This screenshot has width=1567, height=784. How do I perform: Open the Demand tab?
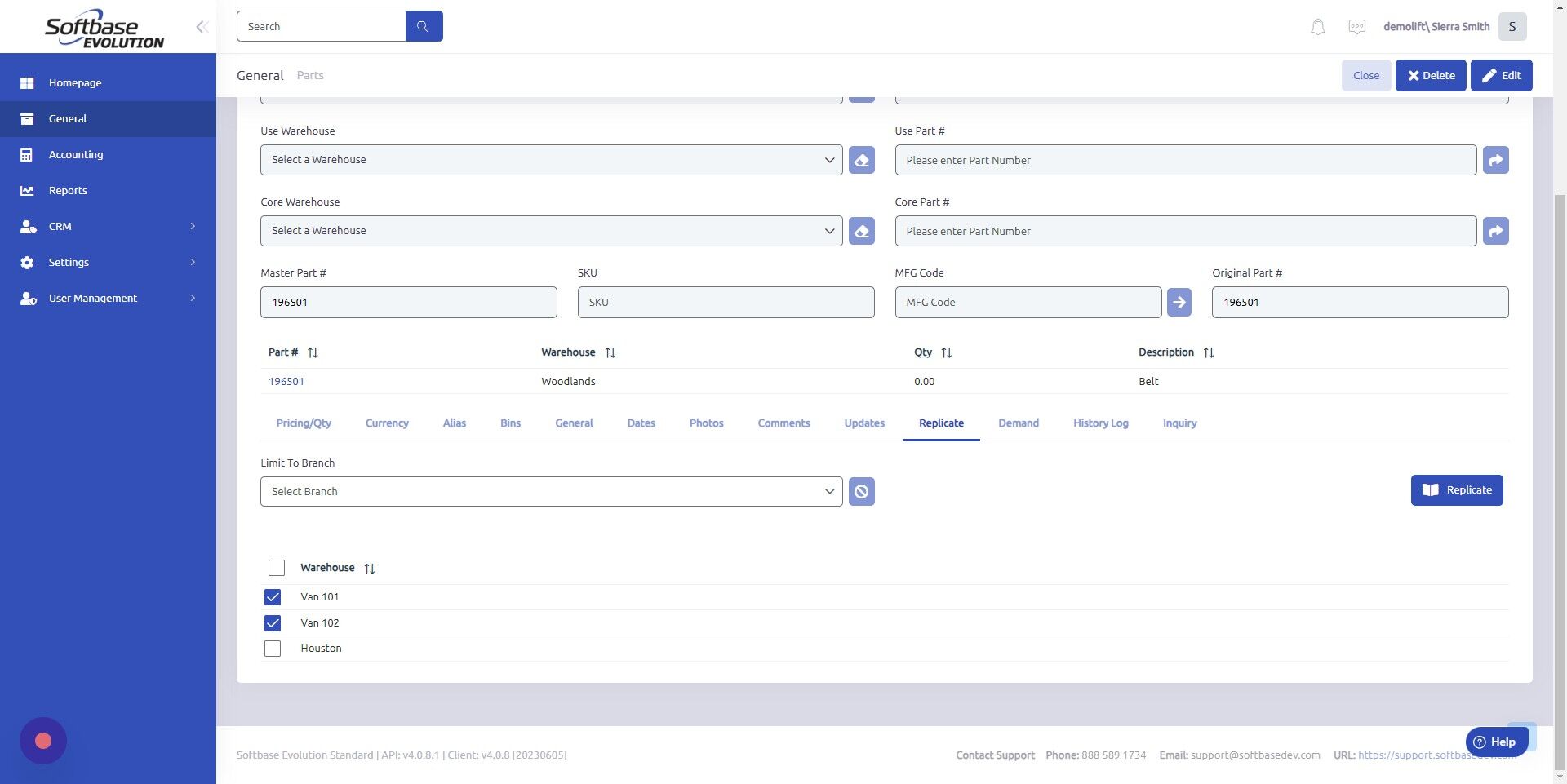click(x=1018, y=423)
